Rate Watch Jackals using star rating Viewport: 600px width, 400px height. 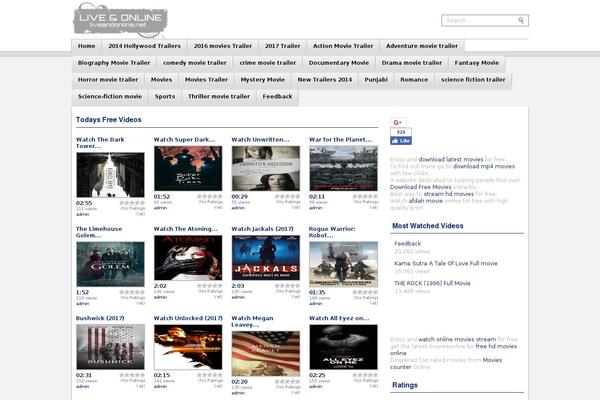287,286
